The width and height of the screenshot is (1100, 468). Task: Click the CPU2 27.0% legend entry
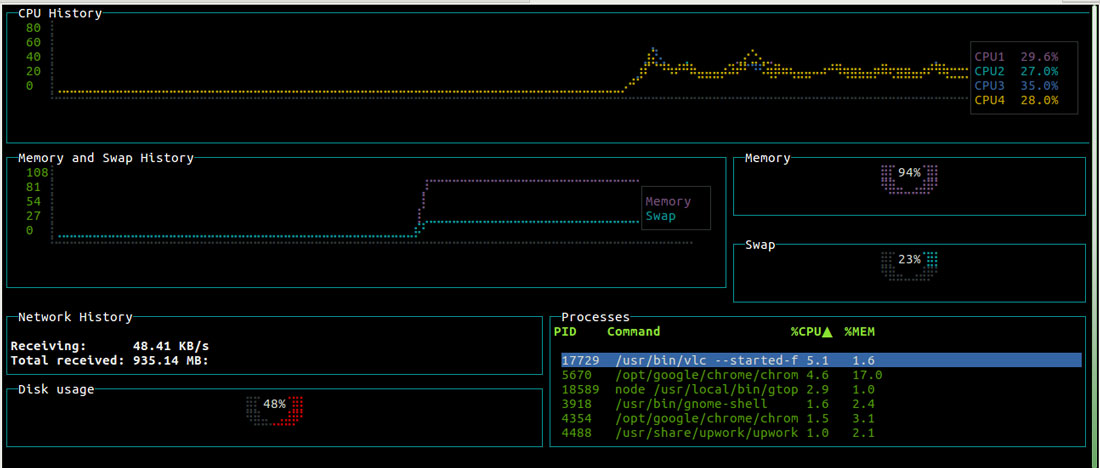(x=1017, y=71)
